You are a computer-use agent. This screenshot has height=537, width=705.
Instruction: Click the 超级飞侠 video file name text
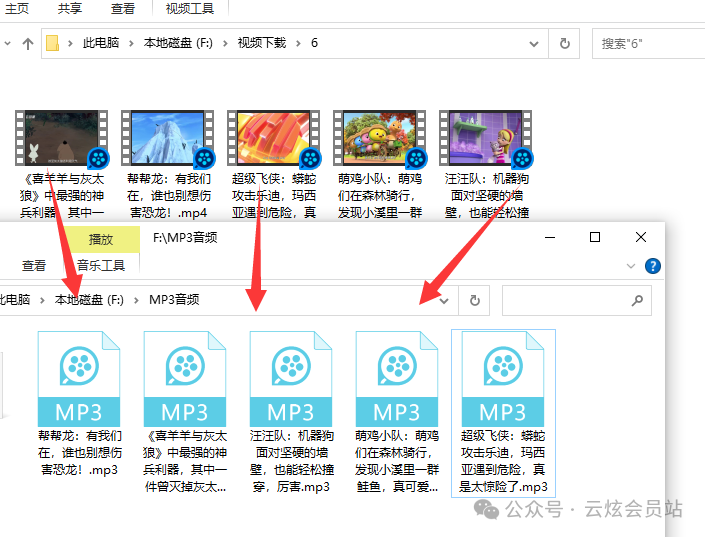click(274, 196)
